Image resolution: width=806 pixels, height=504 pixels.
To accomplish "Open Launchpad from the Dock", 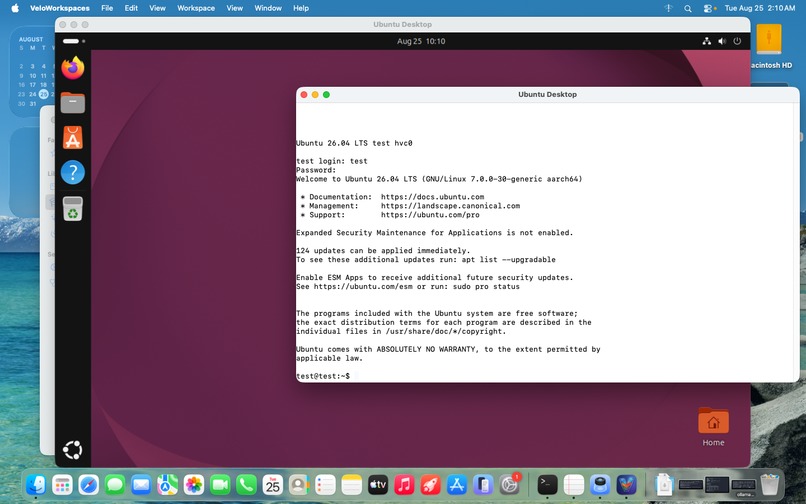I will point(62,484).
